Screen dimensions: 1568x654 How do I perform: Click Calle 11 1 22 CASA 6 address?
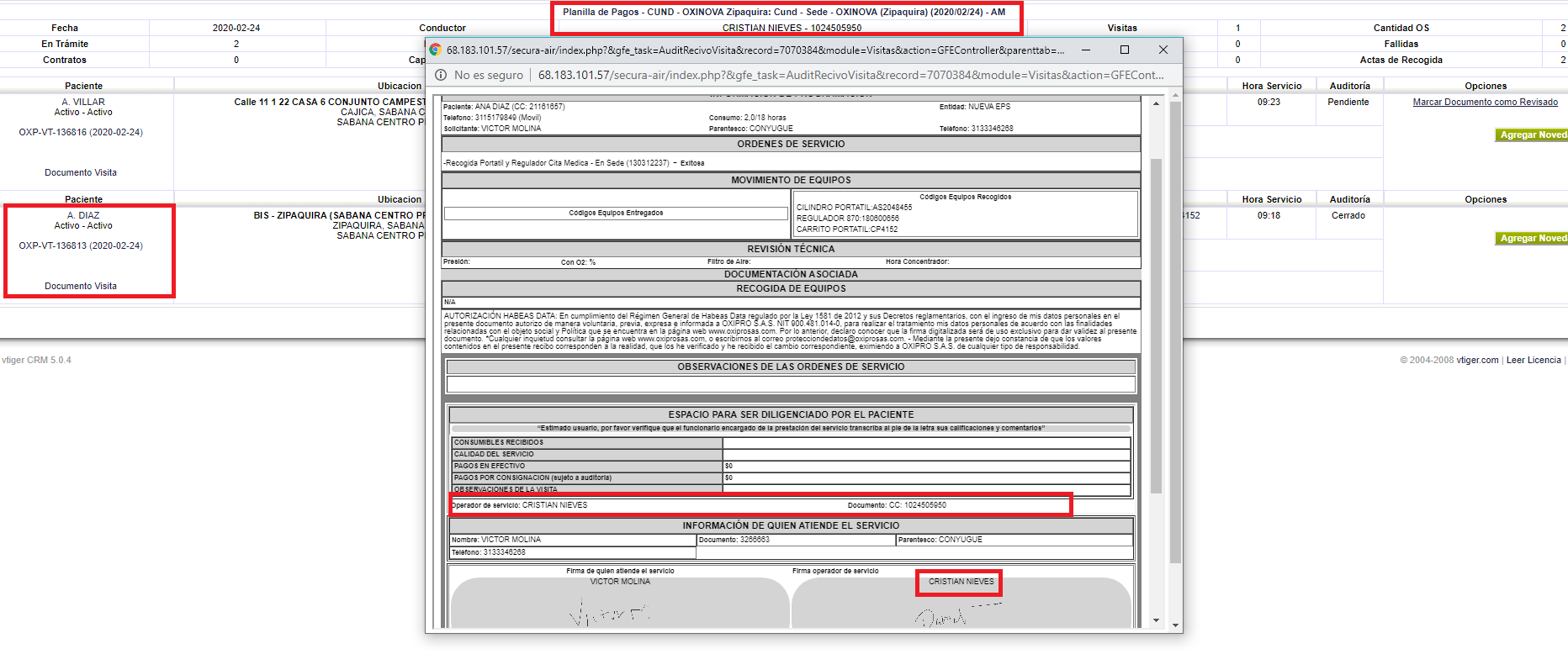[x=329, y=102]
